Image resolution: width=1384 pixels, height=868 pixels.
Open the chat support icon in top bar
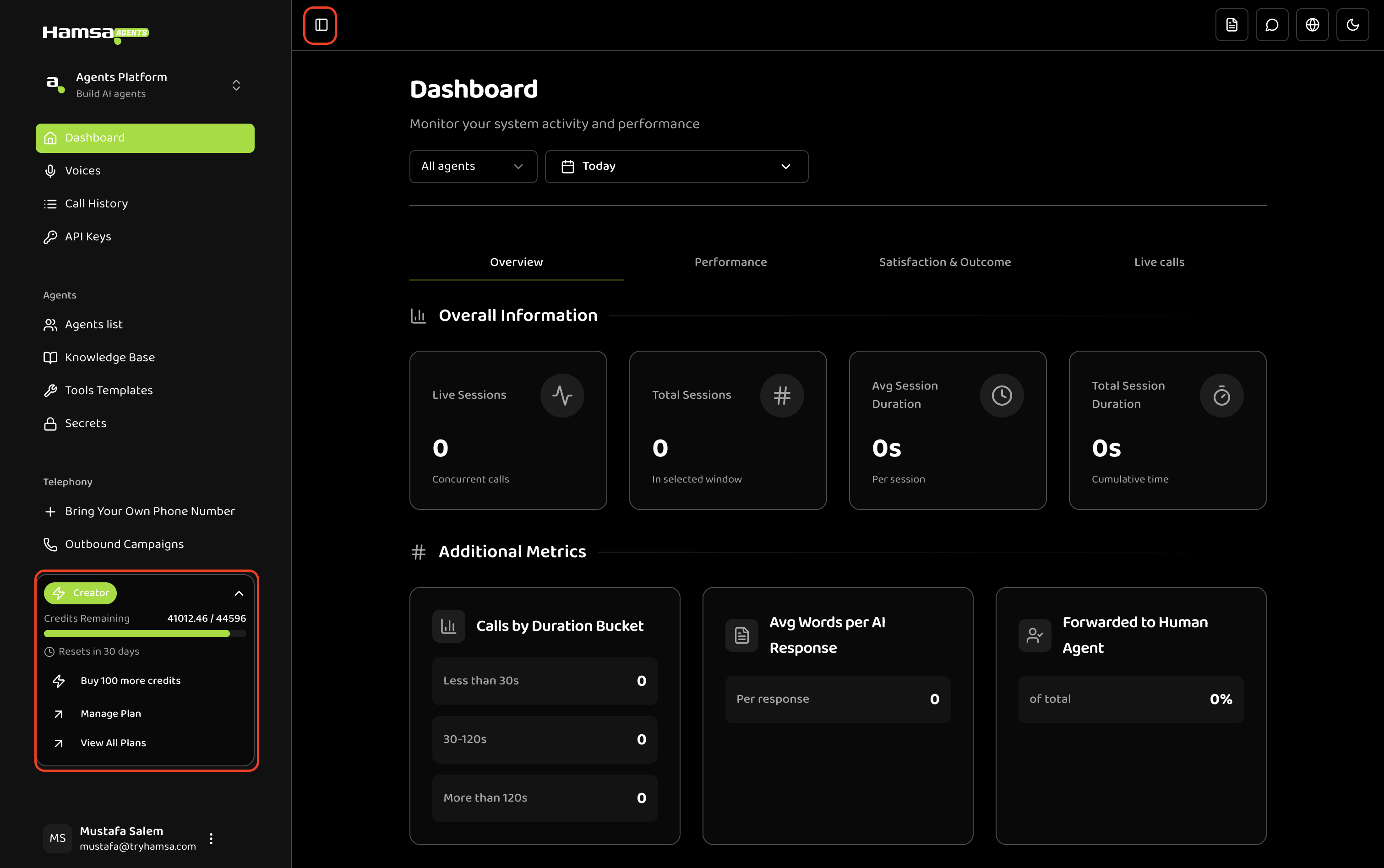tap(1272, 25)
